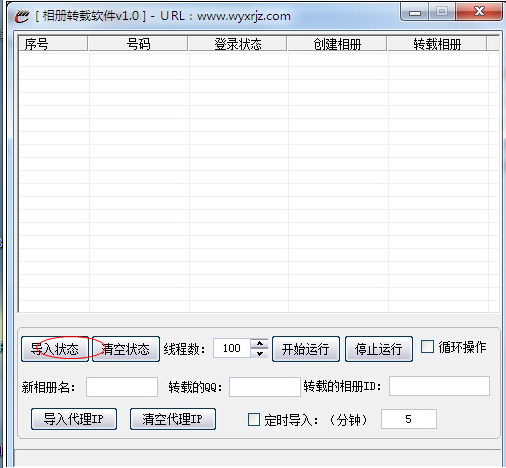This screenshot has height=468, width=506.
Task: Click the 导入代理IP button
Action: 74,419
